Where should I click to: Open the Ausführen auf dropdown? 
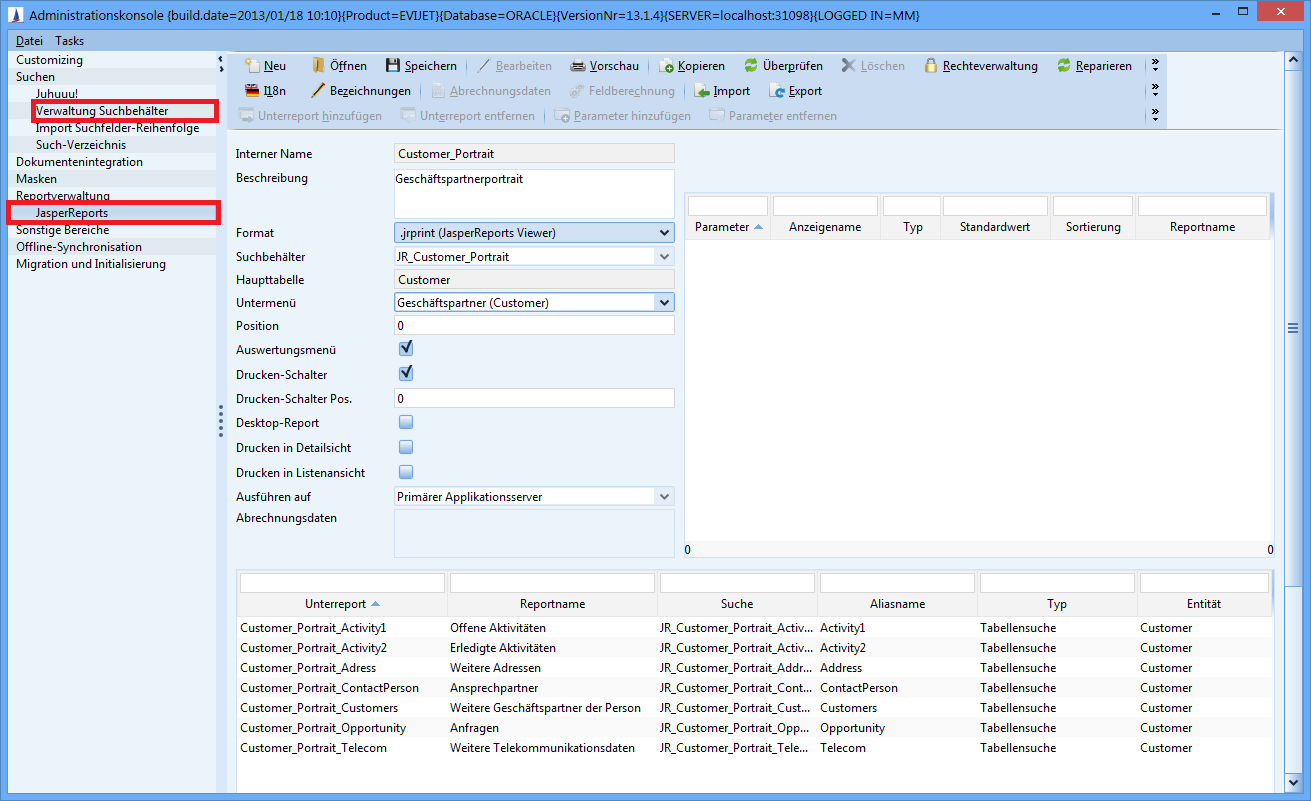664,496
